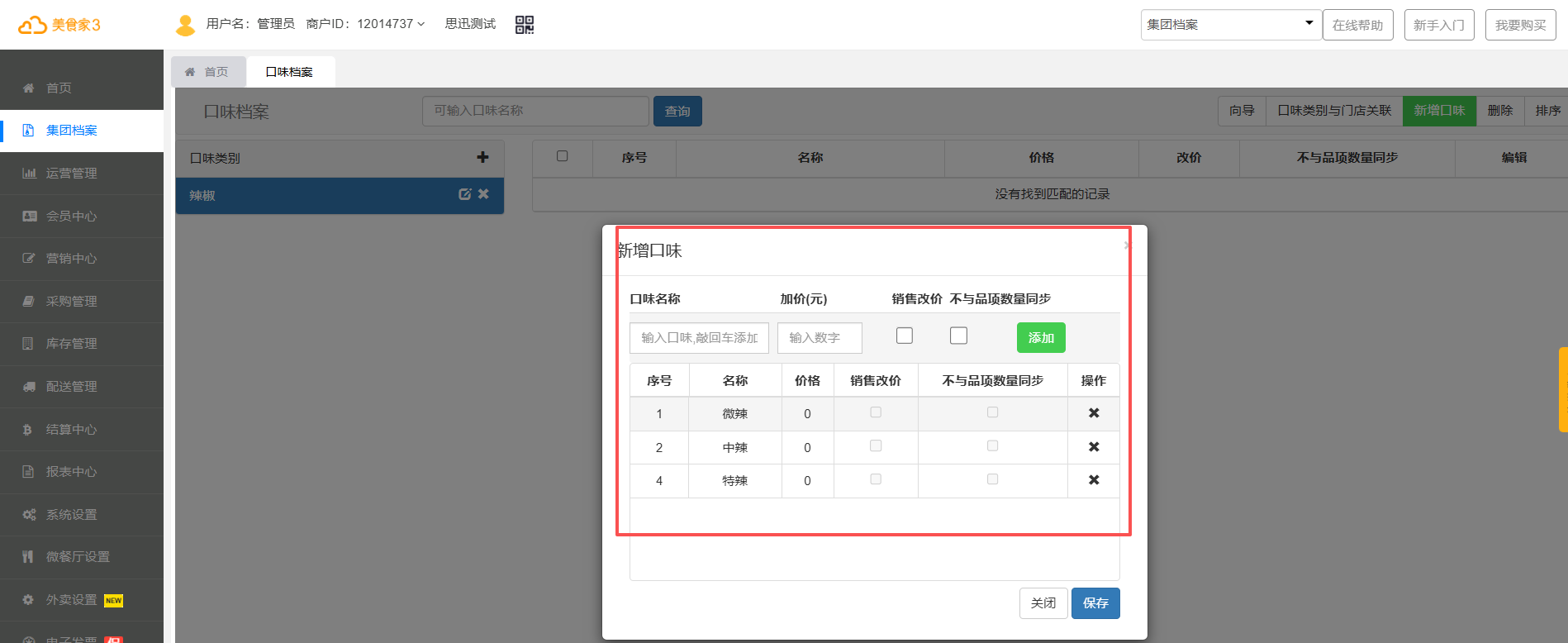Click the green 添加 button
1568x643 pixels.
click(x=1040, y=338)
